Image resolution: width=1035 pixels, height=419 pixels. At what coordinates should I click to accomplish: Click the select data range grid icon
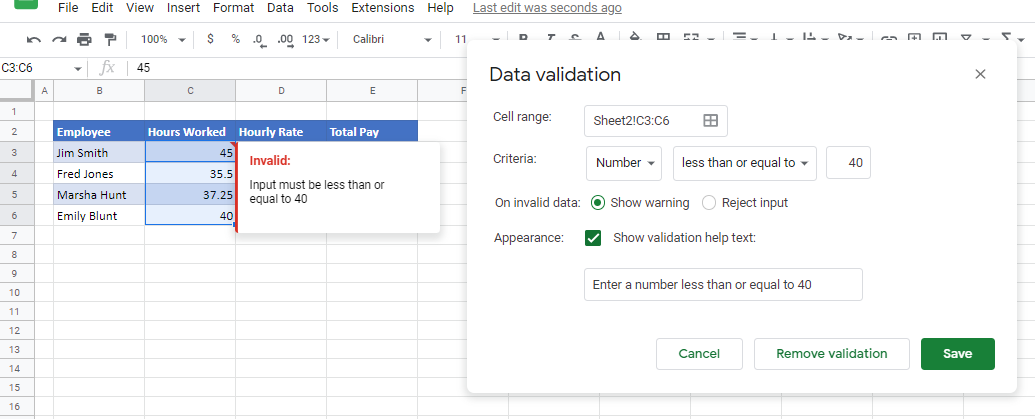[x=710, y=121]
